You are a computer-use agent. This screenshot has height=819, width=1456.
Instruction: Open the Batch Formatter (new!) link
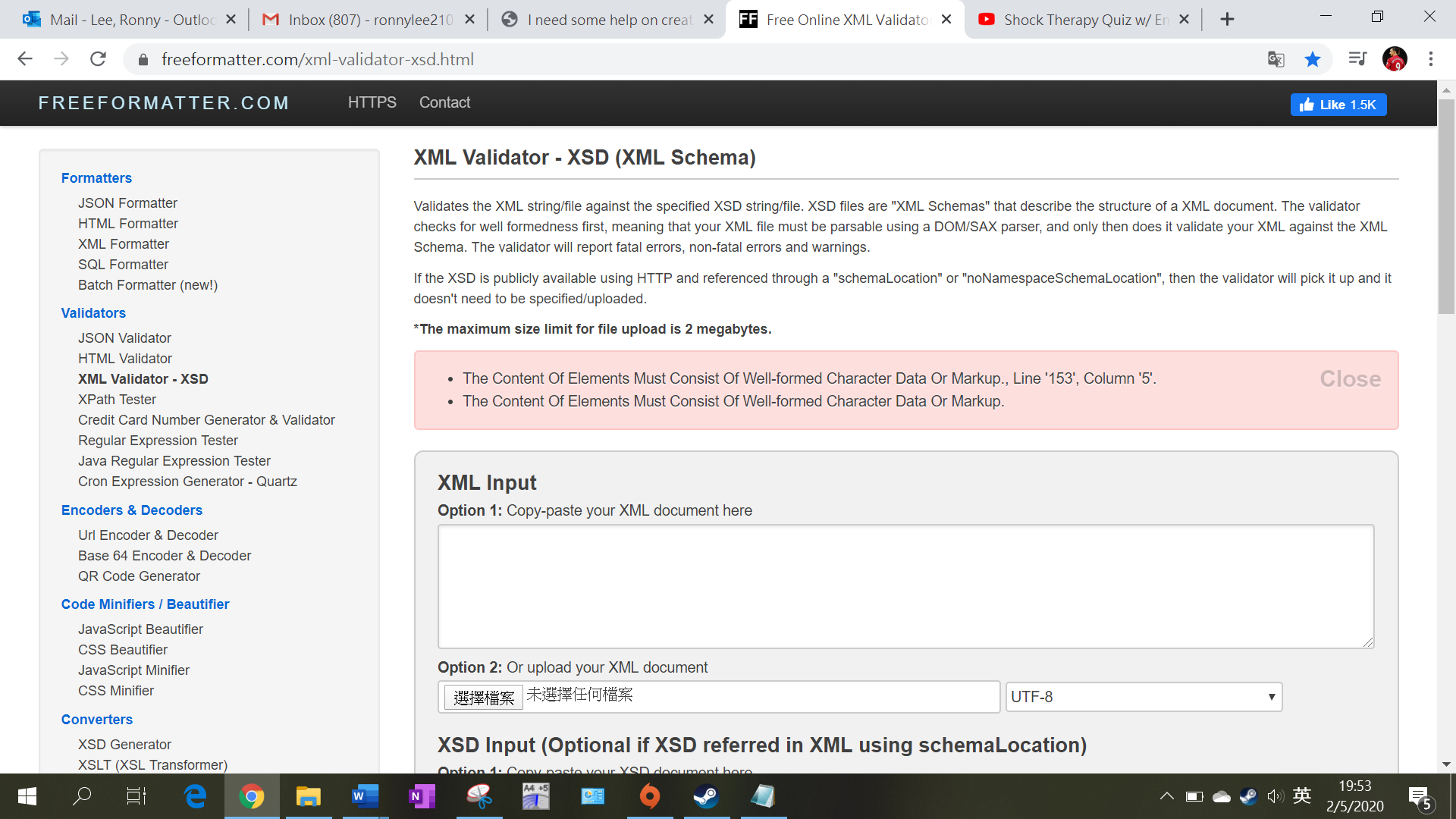(148, 285)
